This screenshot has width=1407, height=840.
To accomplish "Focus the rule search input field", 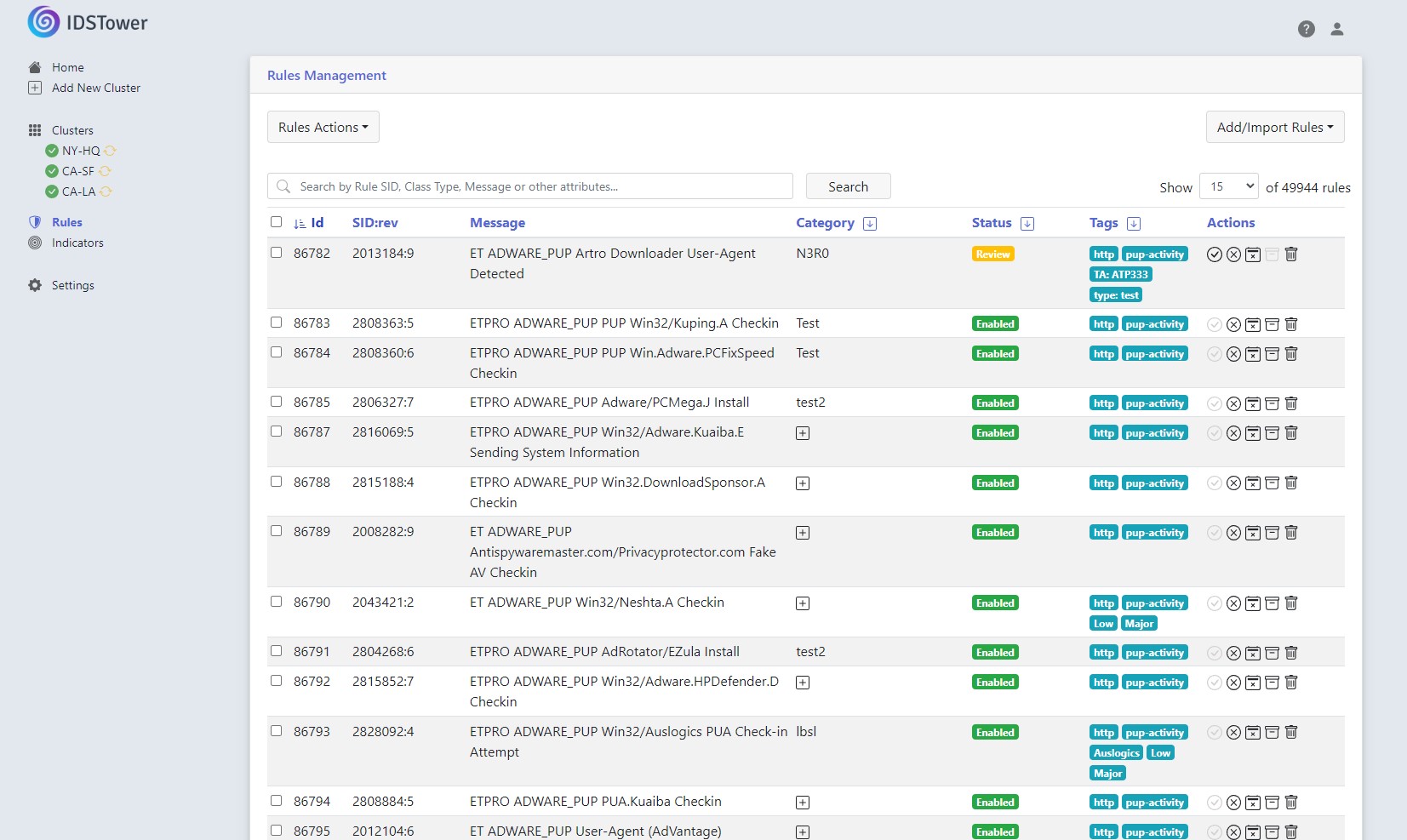I will click(x=540, y=186).
